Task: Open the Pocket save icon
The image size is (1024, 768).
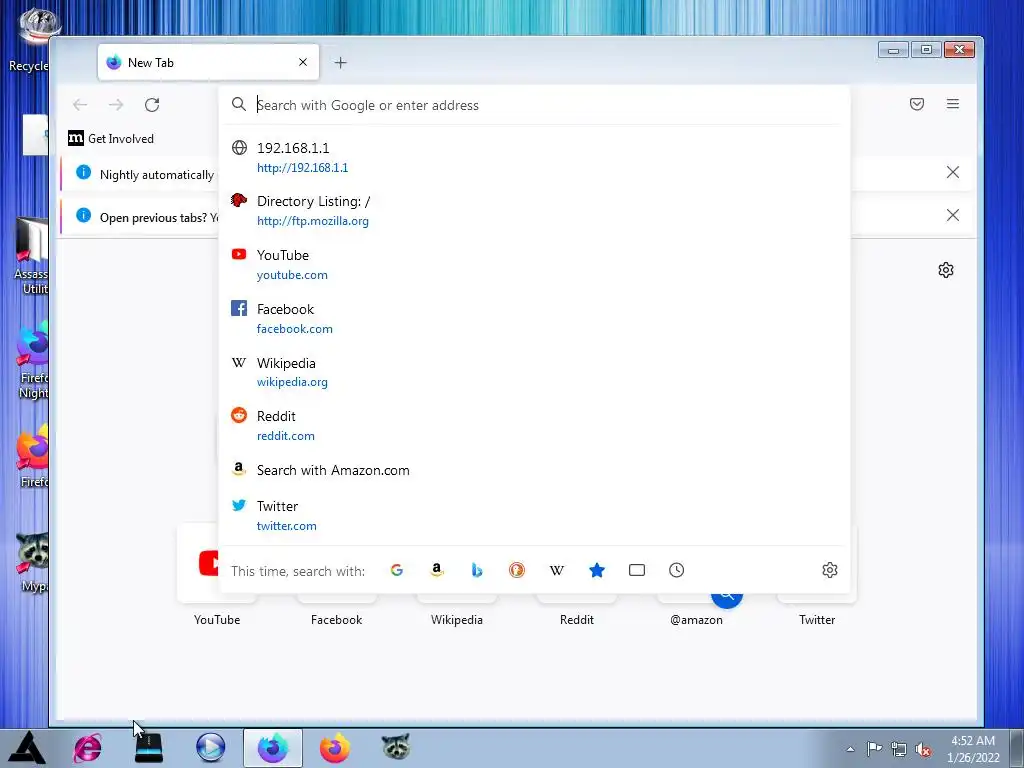Action: click(x=917, y=104)
